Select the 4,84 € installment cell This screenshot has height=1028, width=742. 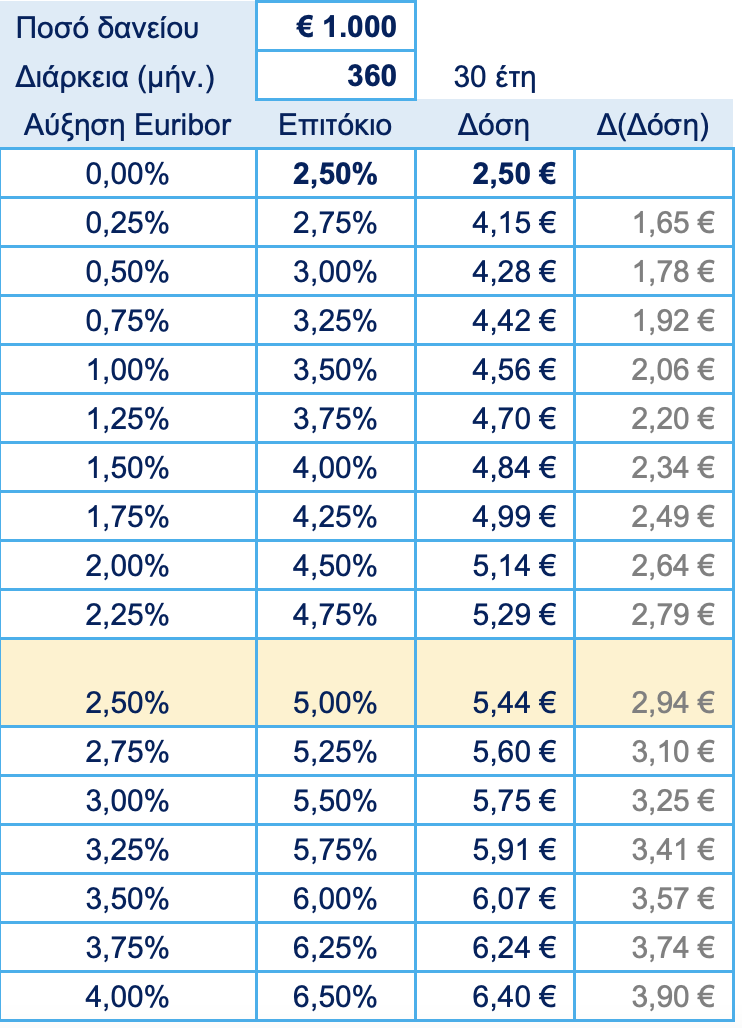[x=495, y=467]
